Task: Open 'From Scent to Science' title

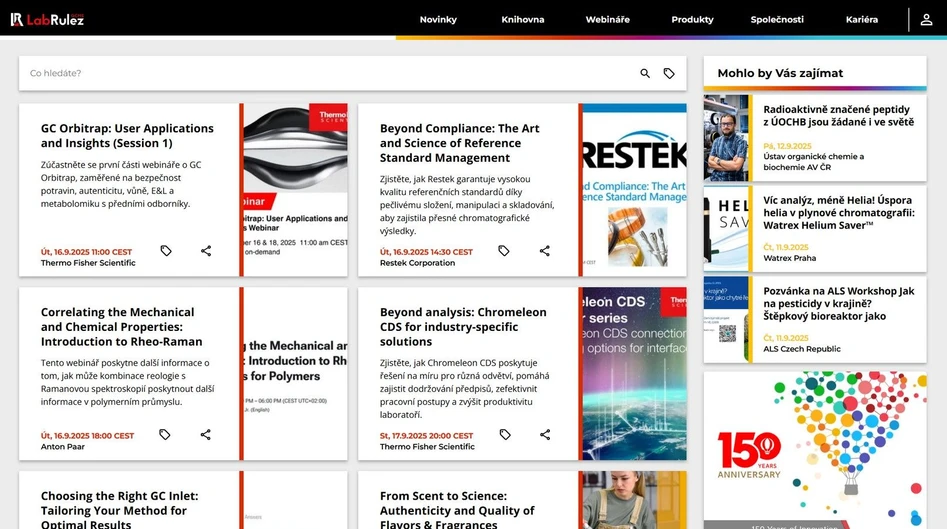Action: pos(457,510)
